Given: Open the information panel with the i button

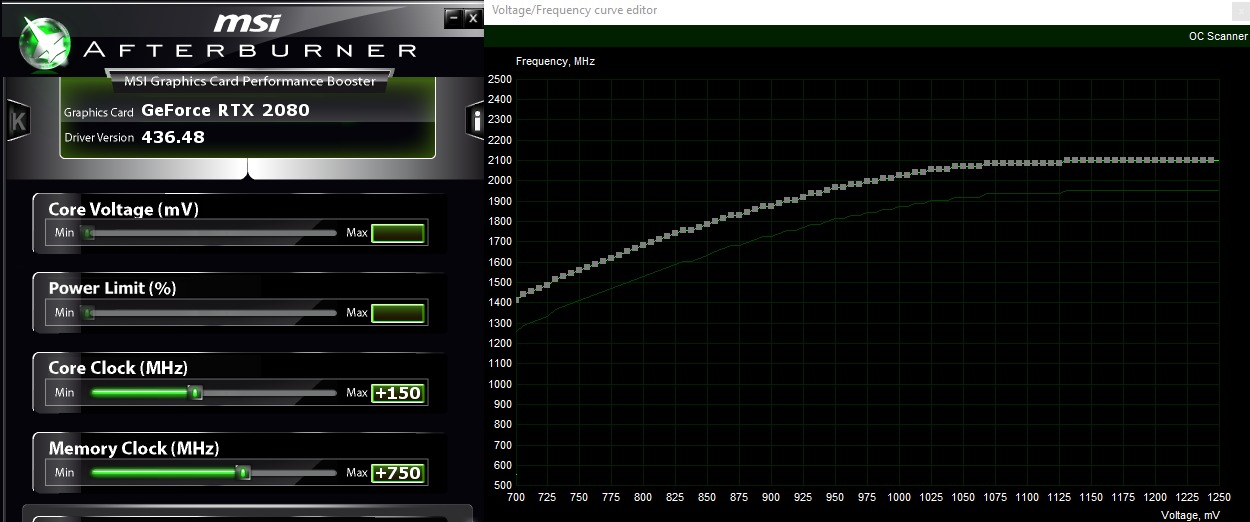Looking at the screenshot, I should [476, 120].
